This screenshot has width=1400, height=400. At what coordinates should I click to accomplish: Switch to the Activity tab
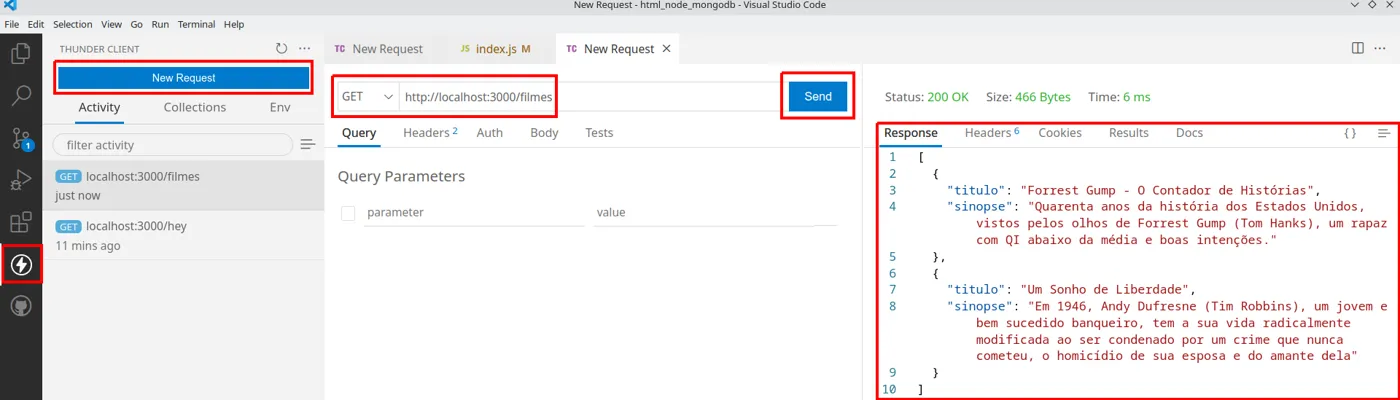[x=99, y=107]
